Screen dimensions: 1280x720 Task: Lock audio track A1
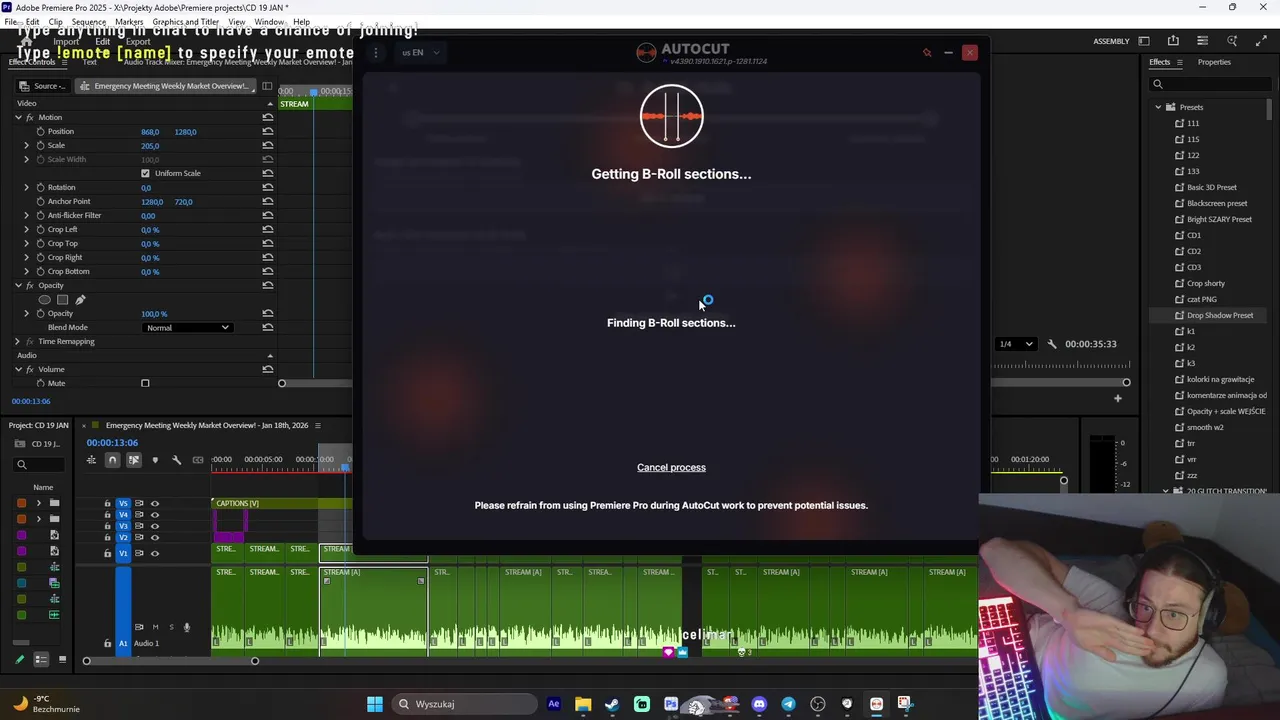pos(107,643)
